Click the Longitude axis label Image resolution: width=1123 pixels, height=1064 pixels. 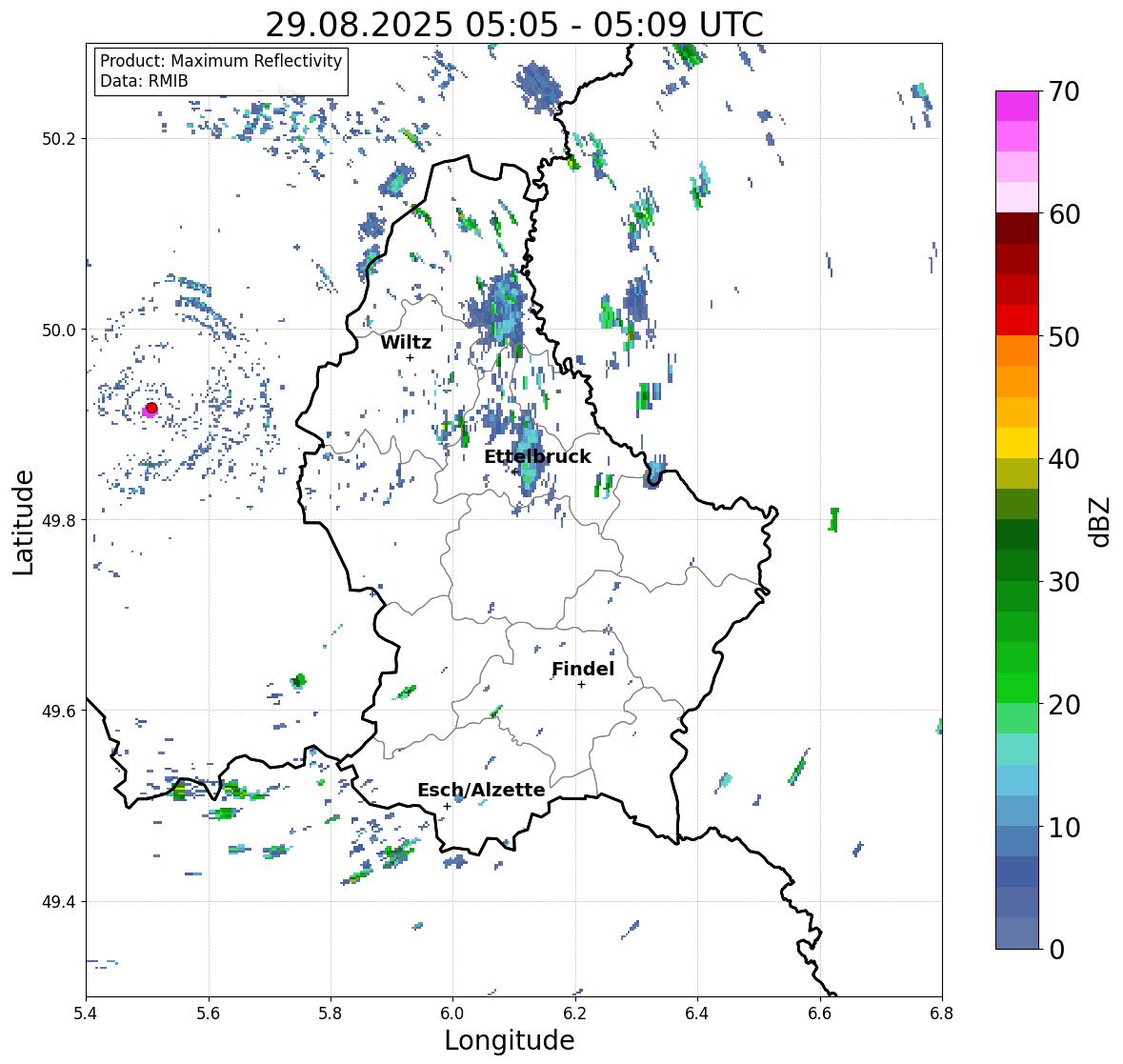pyautogui.click(x=510, y=1040)
